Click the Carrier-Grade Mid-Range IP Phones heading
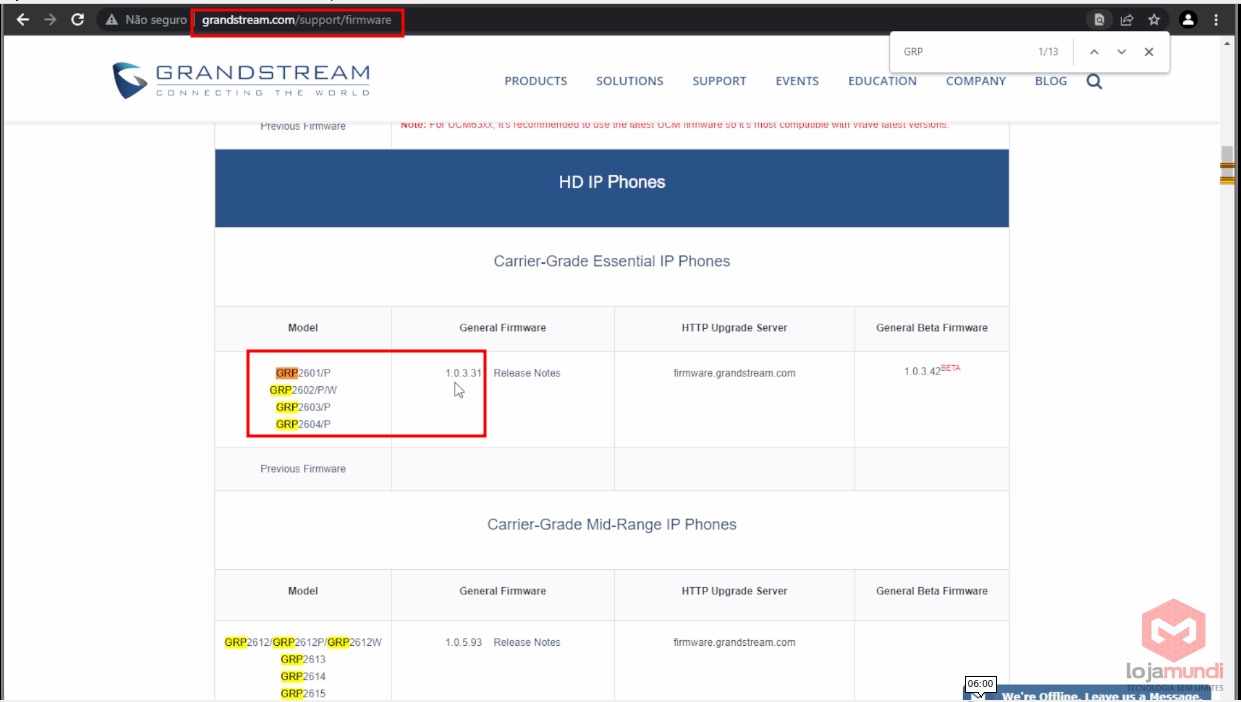Screen dimensions: 1241x702 (612, 524)
